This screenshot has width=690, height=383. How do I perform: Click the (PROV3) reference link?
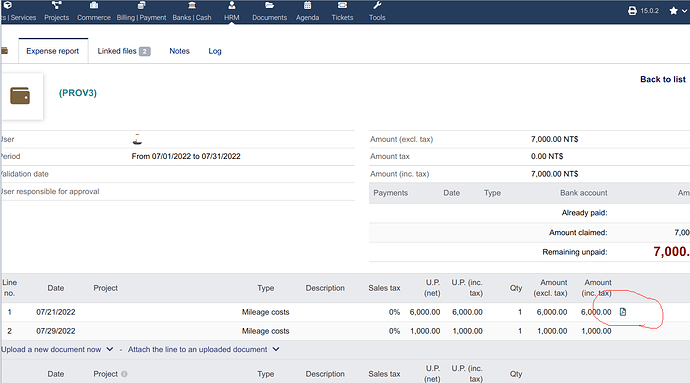[x=78, y=93]
